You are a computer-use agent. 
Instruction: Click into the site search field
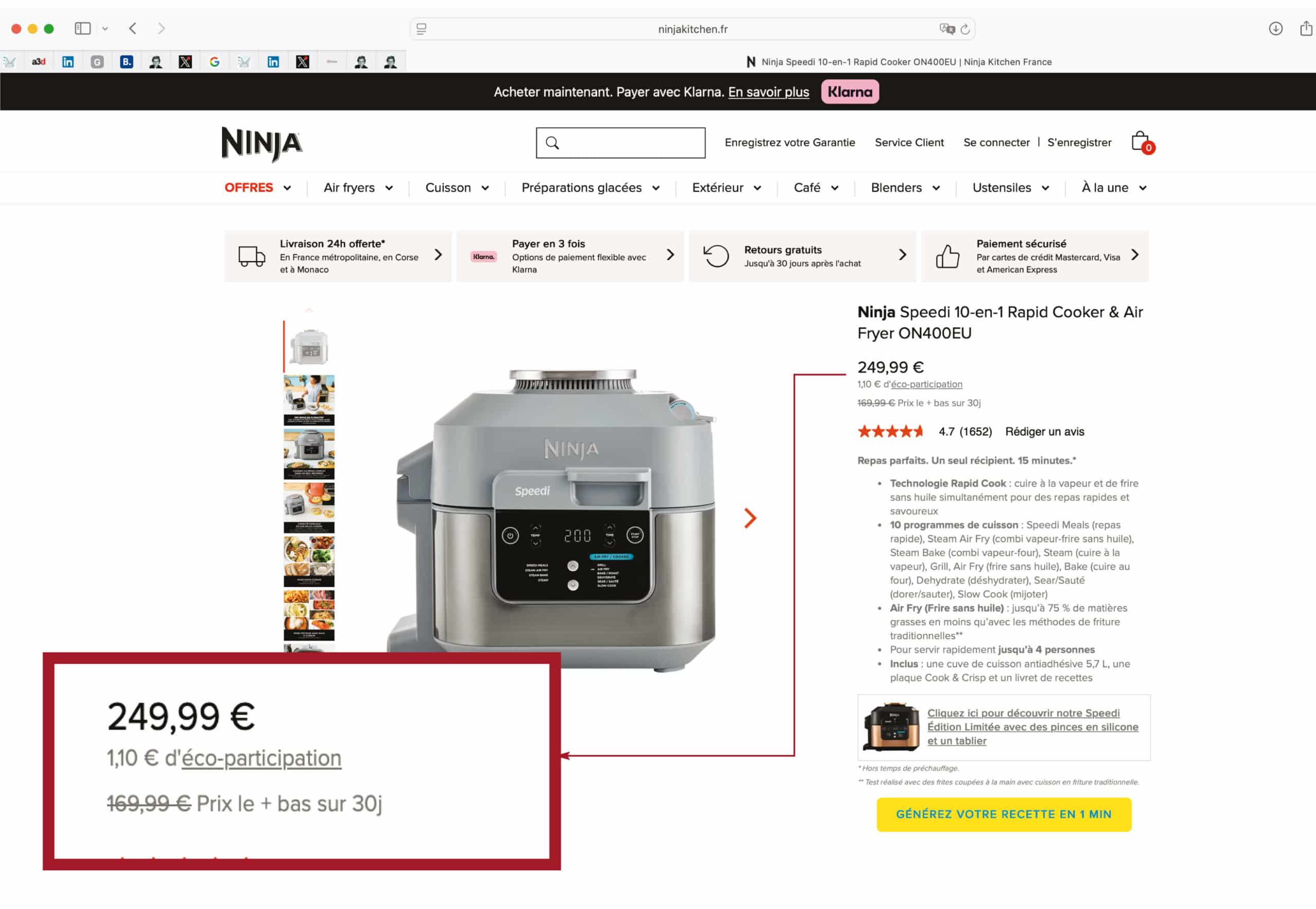620,142
